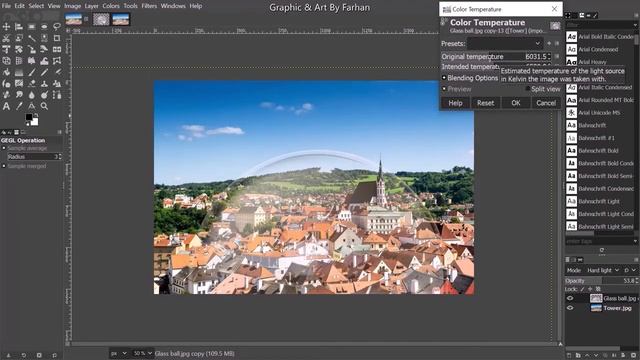
Task: Click the Help button in dialog
Action: tap(455, 103)
